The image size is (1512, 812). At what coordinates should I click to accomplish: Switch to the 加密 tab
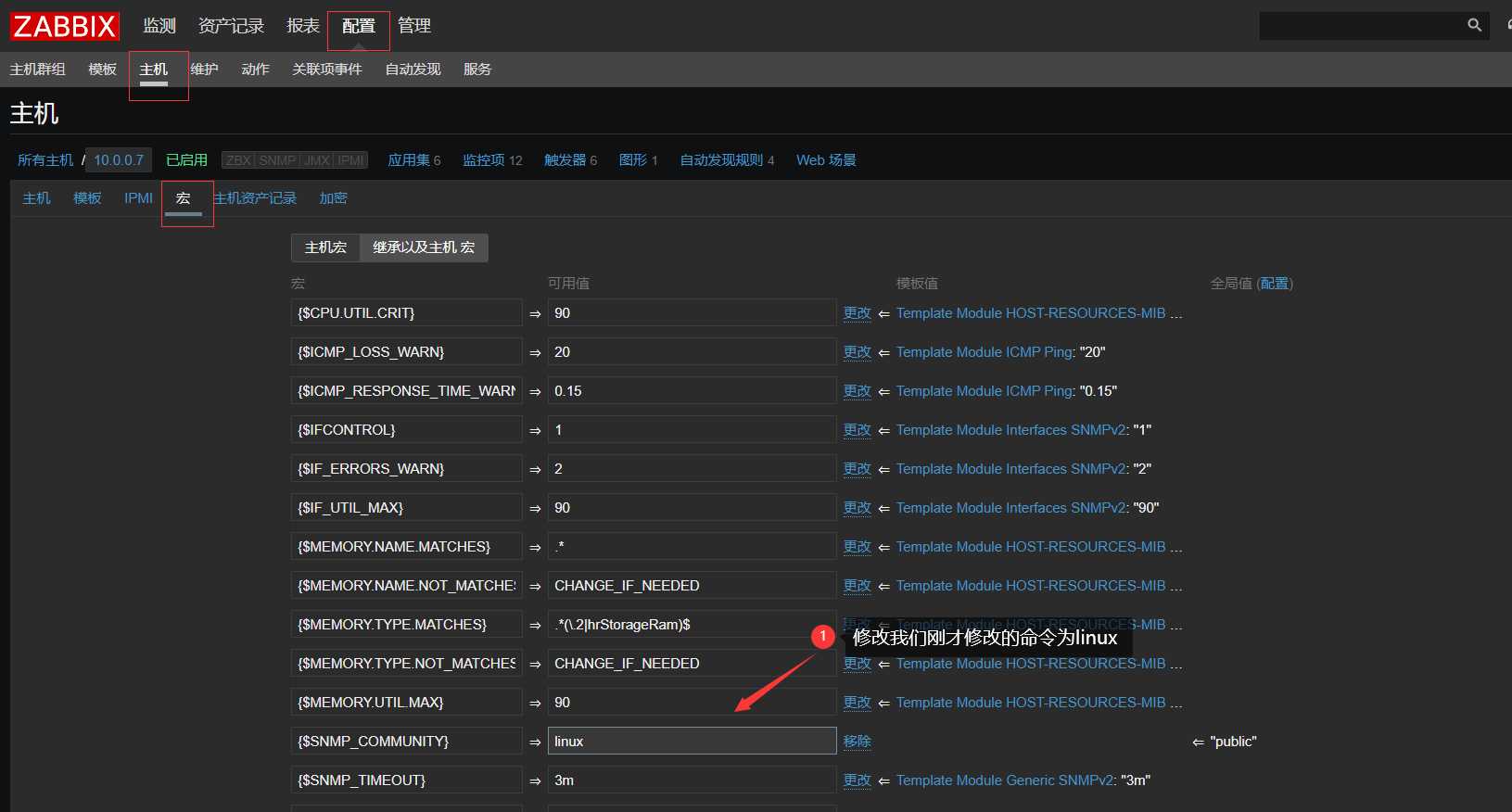tap(334, 198)
